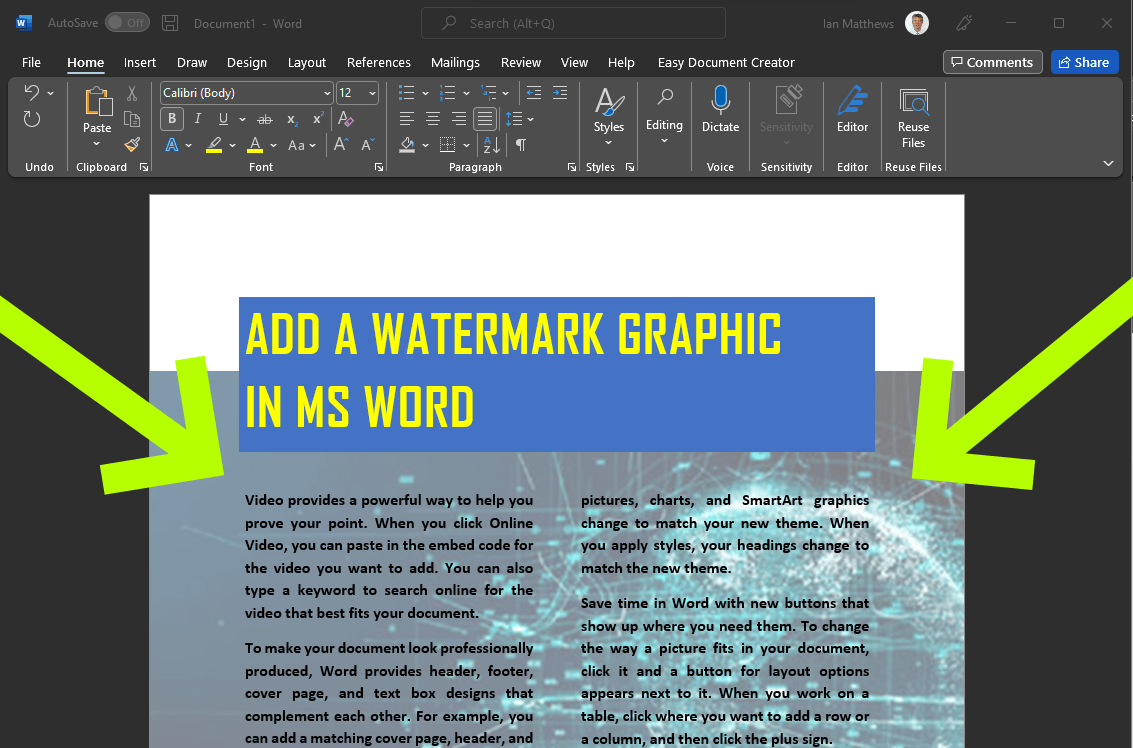Open the Layout ribbon tab
1133x748 pixels.
coord(307,62)
